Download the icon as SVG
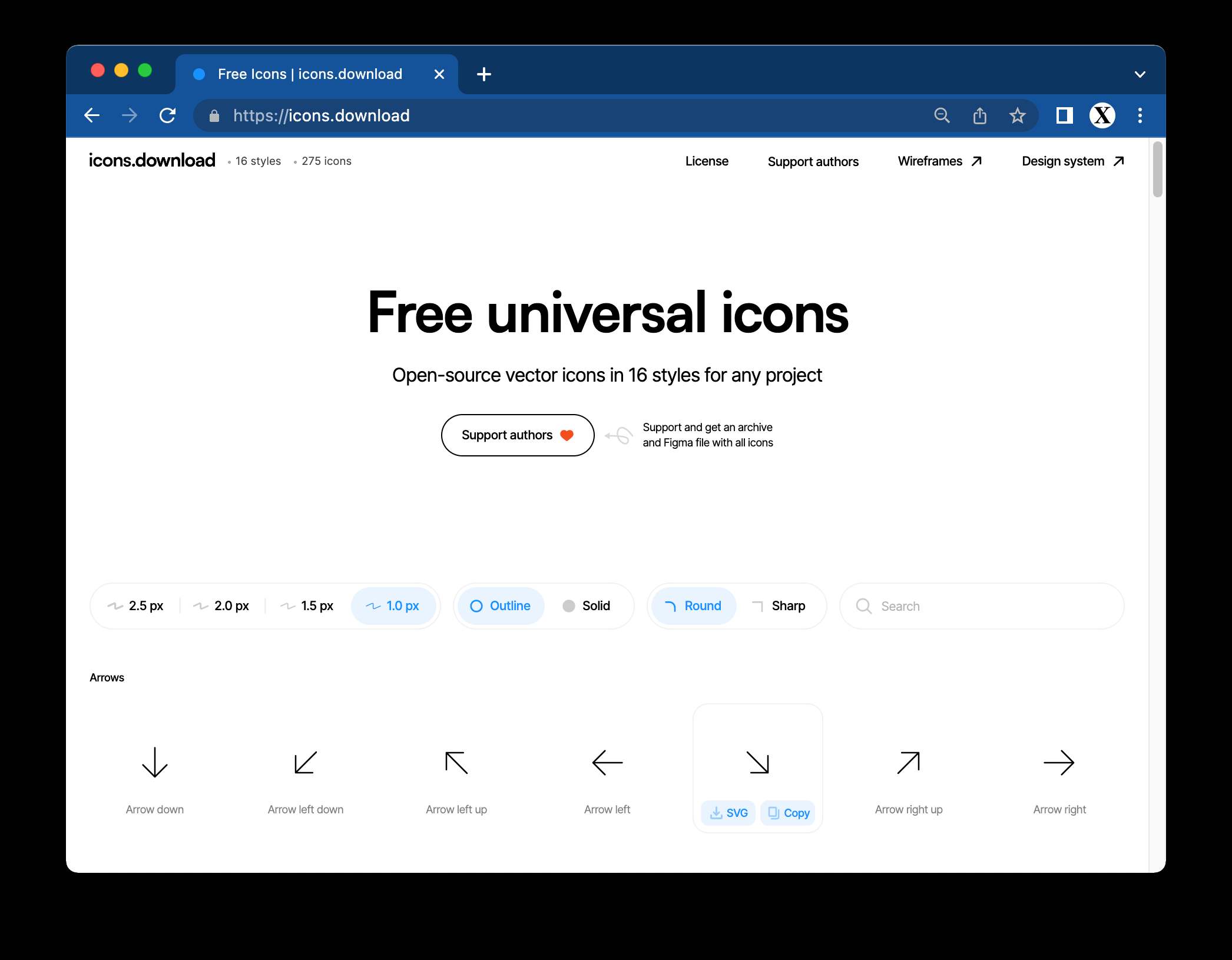This screenshot has height=960, width=1232. [x=728, y=813]
